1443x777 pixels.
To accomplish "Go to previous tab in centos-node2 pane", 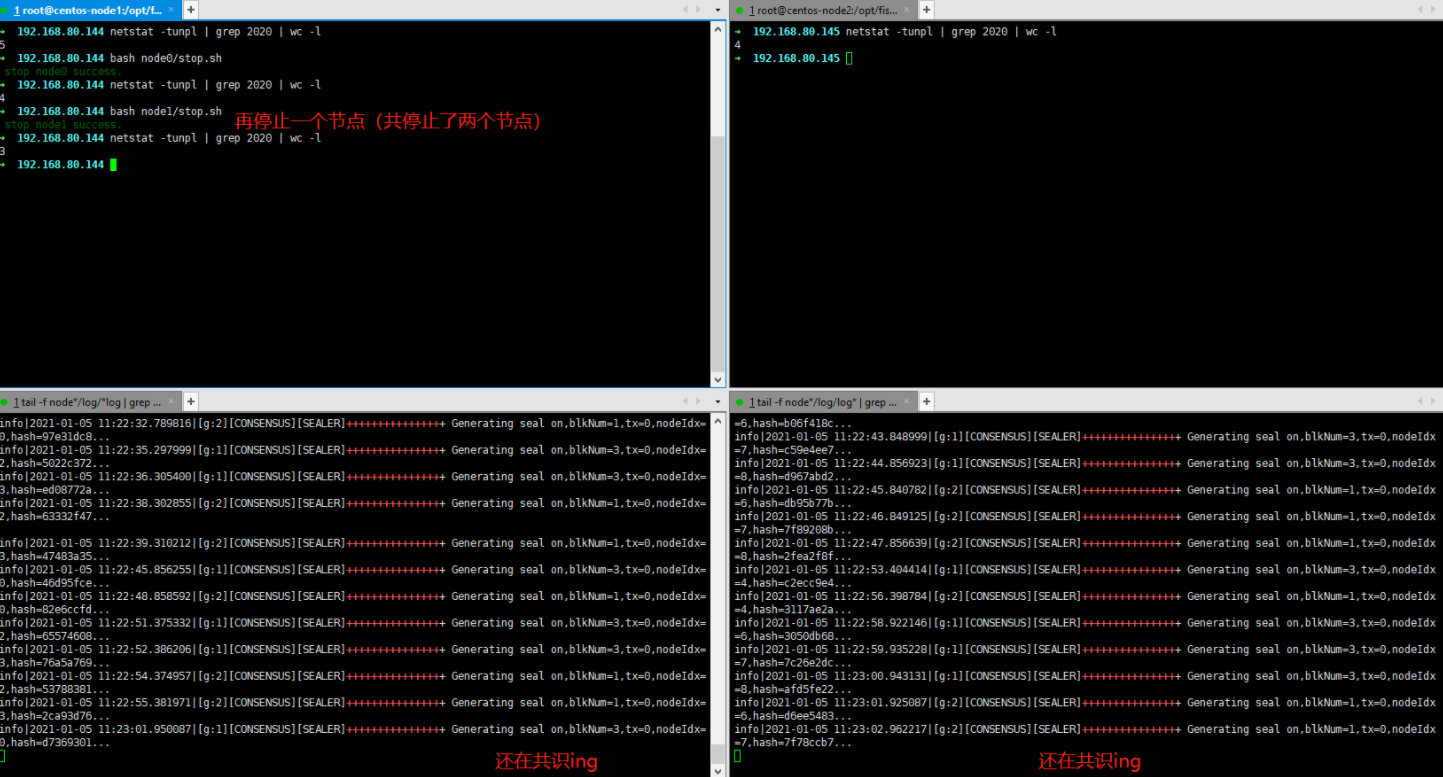I will point(1418,9).
